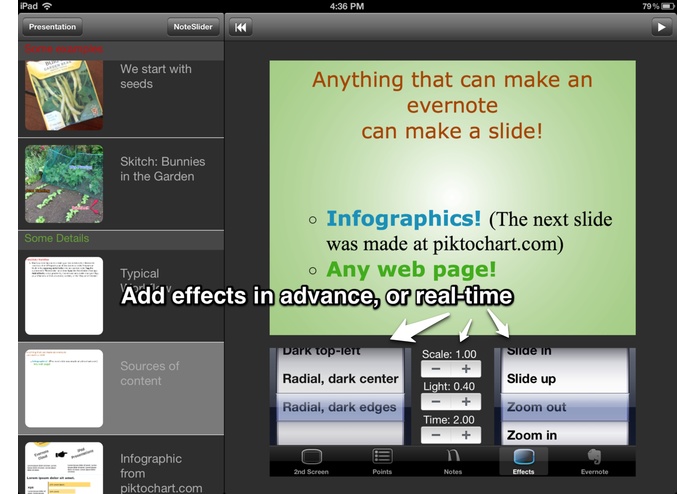Open Bunnies in the Garden thumbnail
This screenshot has width=695, height=494.
coord(64,184)
